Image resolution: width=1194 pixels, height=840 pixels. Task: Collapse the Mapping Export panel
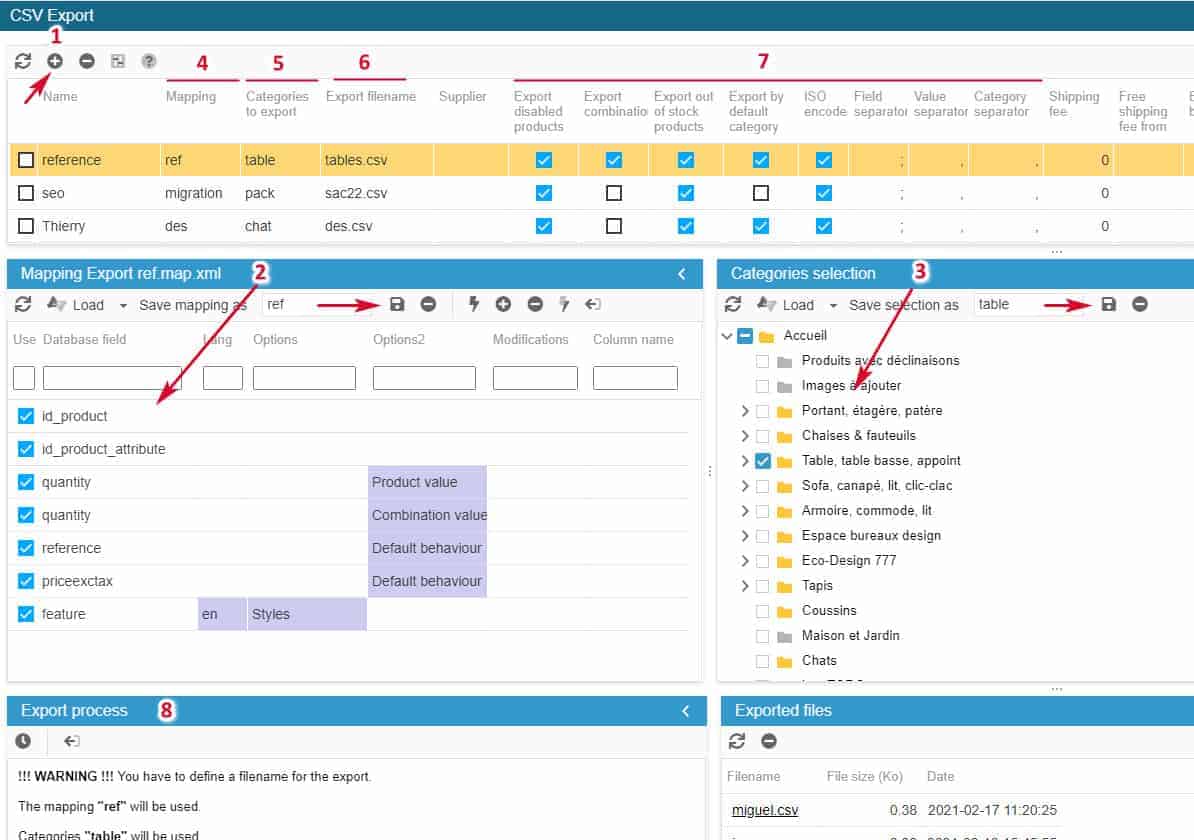tap(682, 273)
